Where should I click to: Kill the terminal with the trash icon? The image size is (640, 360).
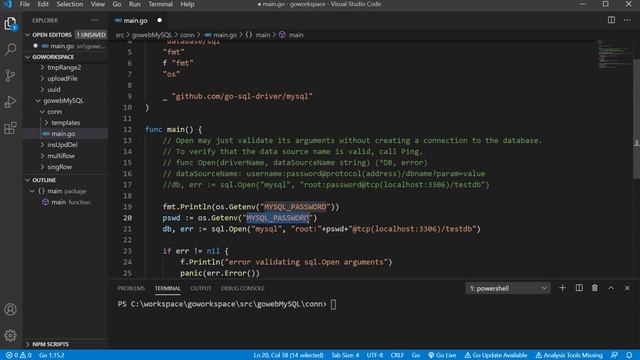click(x=595, y=288)
